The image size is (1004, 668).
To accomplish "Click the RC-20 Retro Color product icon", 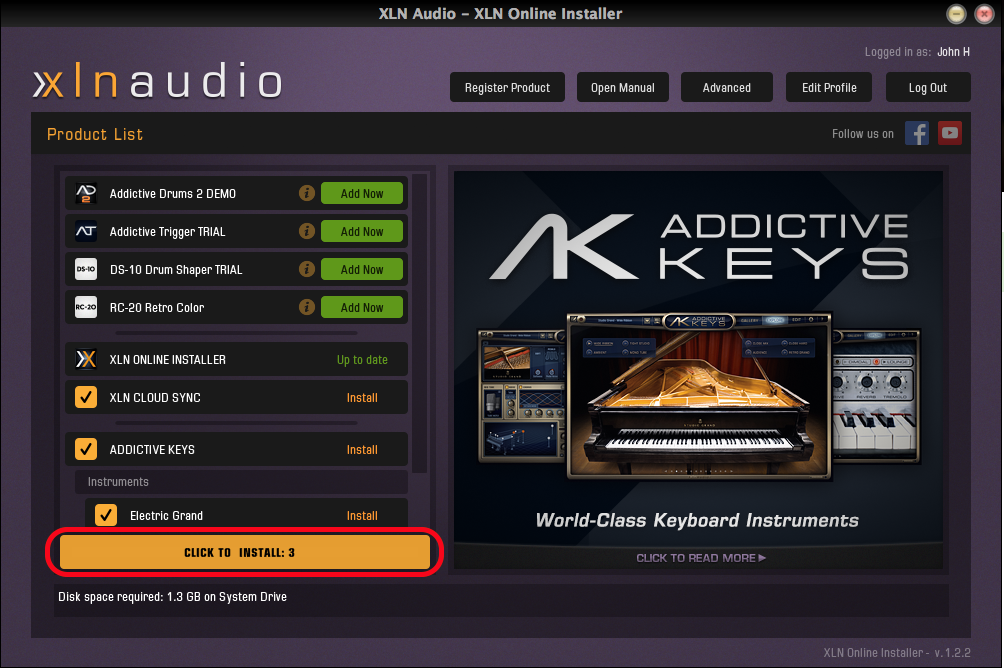I will pos(86,307).
